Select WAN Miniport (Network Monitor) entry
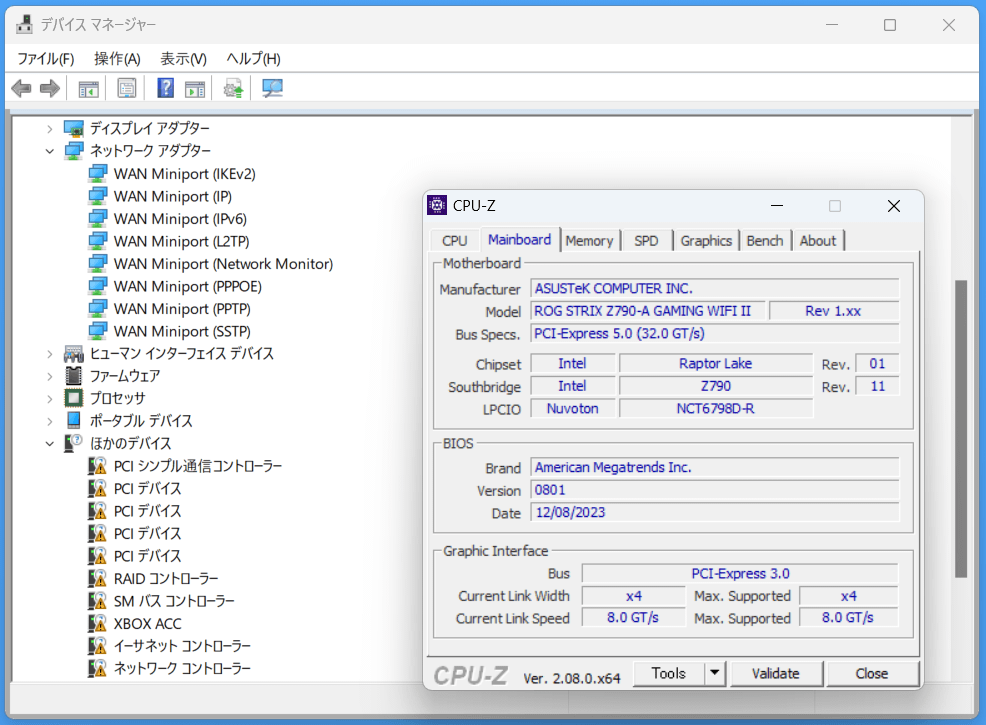Viewport: 986px width, 725px height. tap(223, 264)
